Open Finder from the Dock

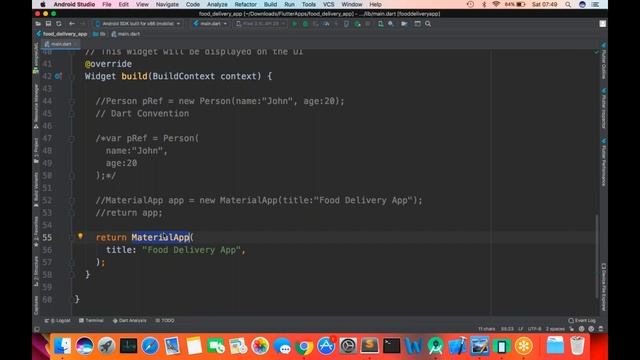(62, 346)
